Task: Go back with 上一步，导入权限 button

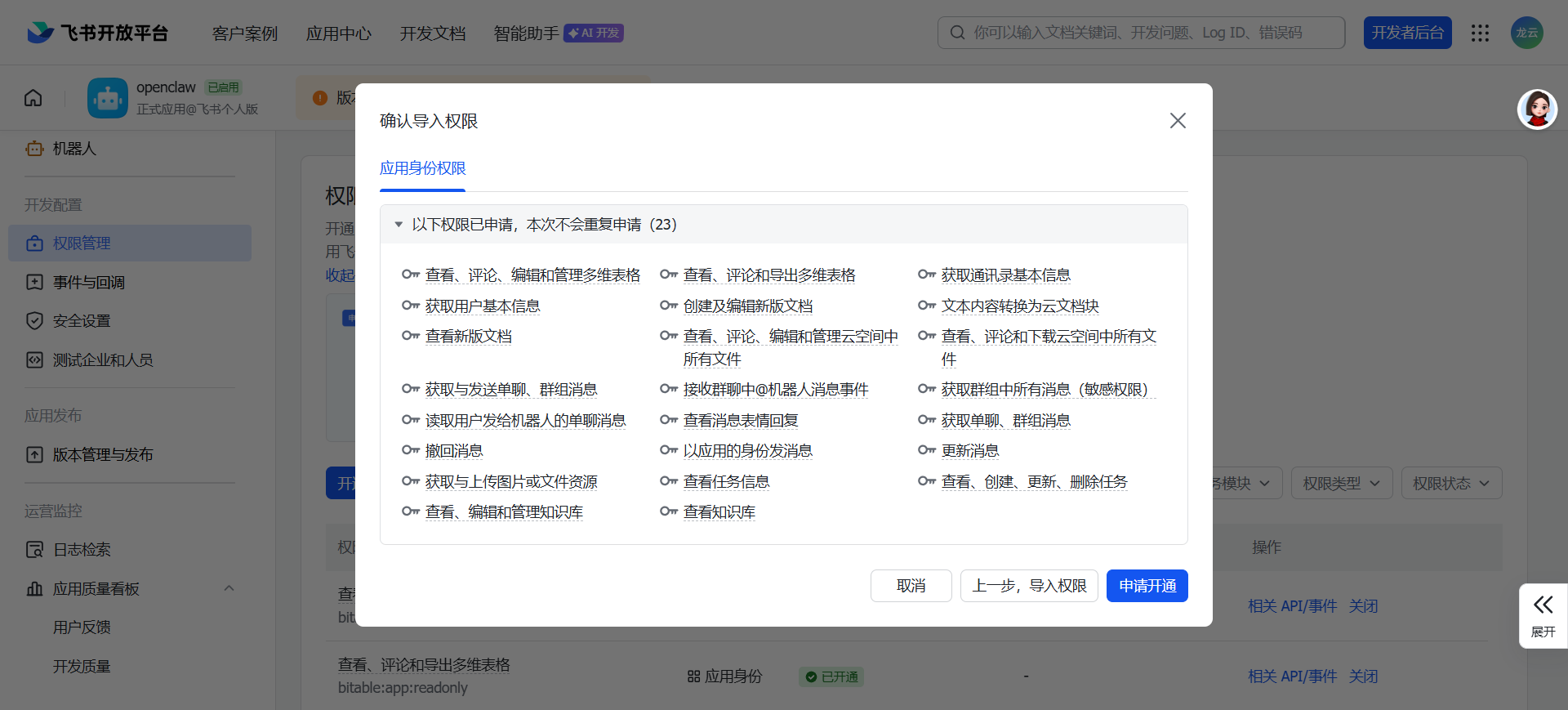Action: (x=1028, y=586)
